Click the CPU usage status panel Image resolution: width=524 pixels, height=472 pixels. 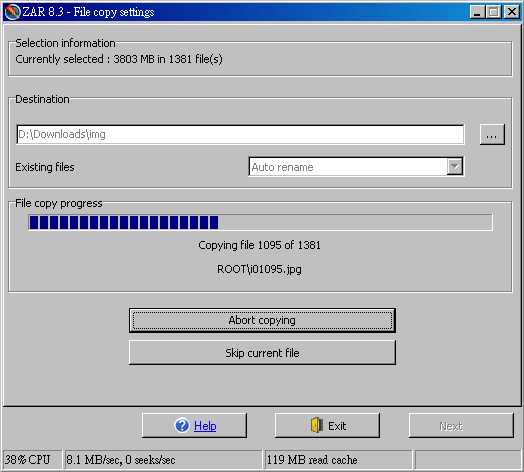[32, 460]
